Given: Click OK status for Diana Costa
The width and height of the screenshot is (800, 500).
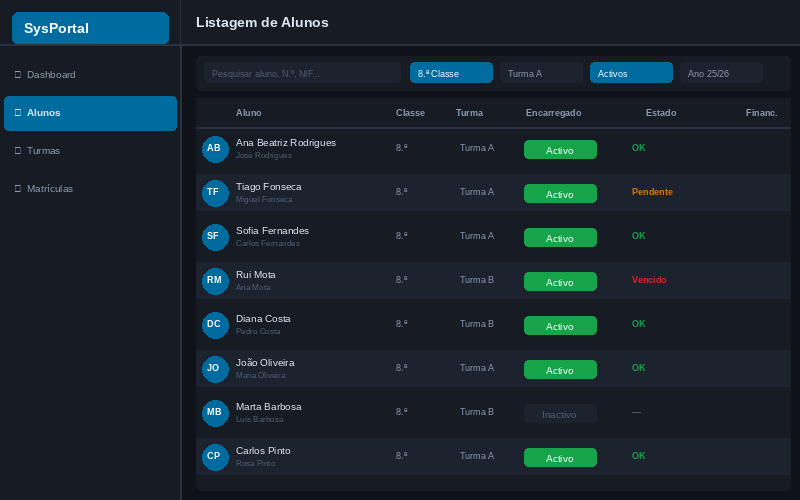Looking at the screenshot, I should [x=638, y=324].
